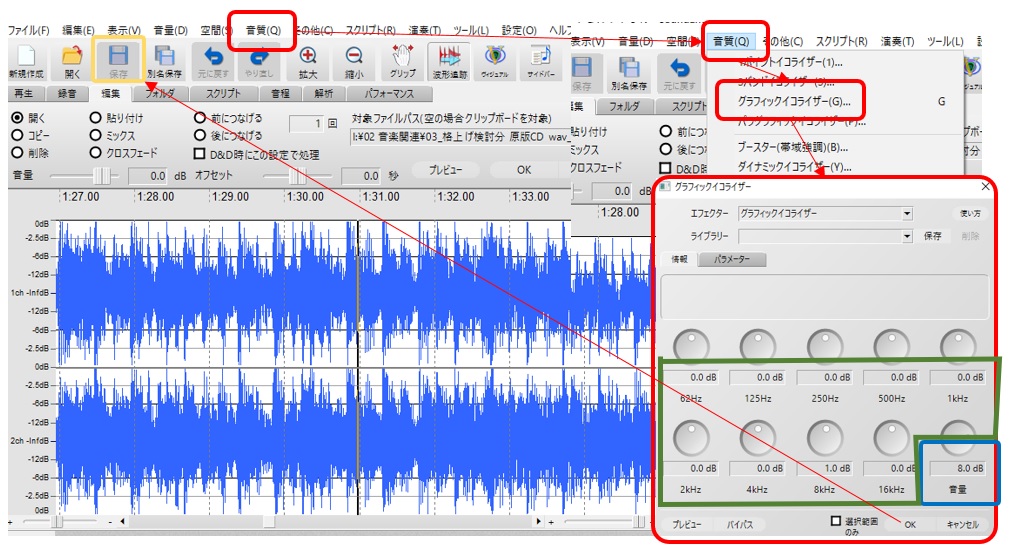
Task: Enable the 選択範囲のみ checkbox
Action: pyautogui.click(x=836, y=521)
